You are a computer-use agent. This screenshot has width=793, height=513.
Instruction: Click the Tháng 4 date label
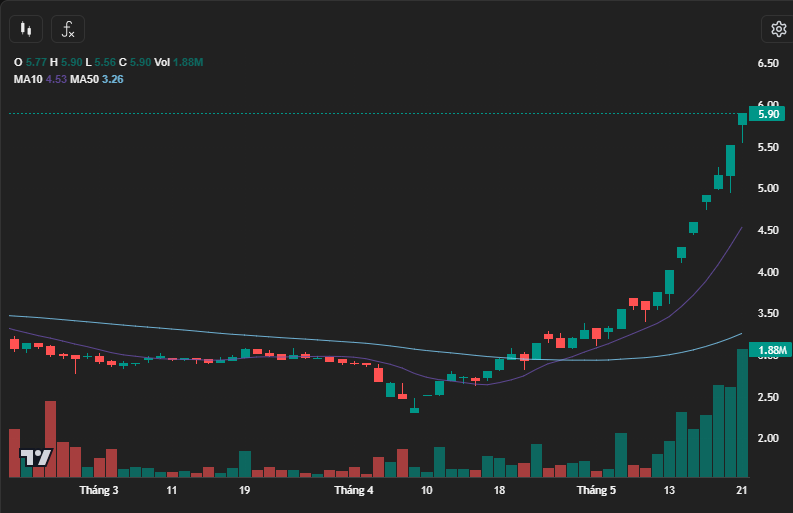[x=354, y=491]
